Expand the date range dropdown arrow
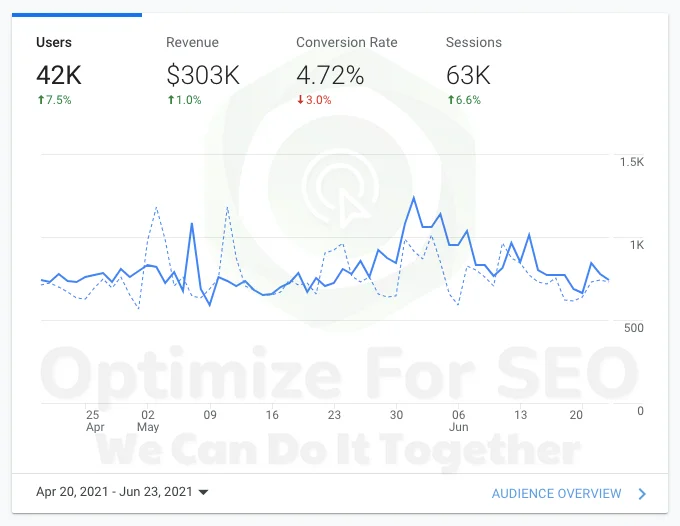This screenshot has height=526, width=680. [203, 492]
